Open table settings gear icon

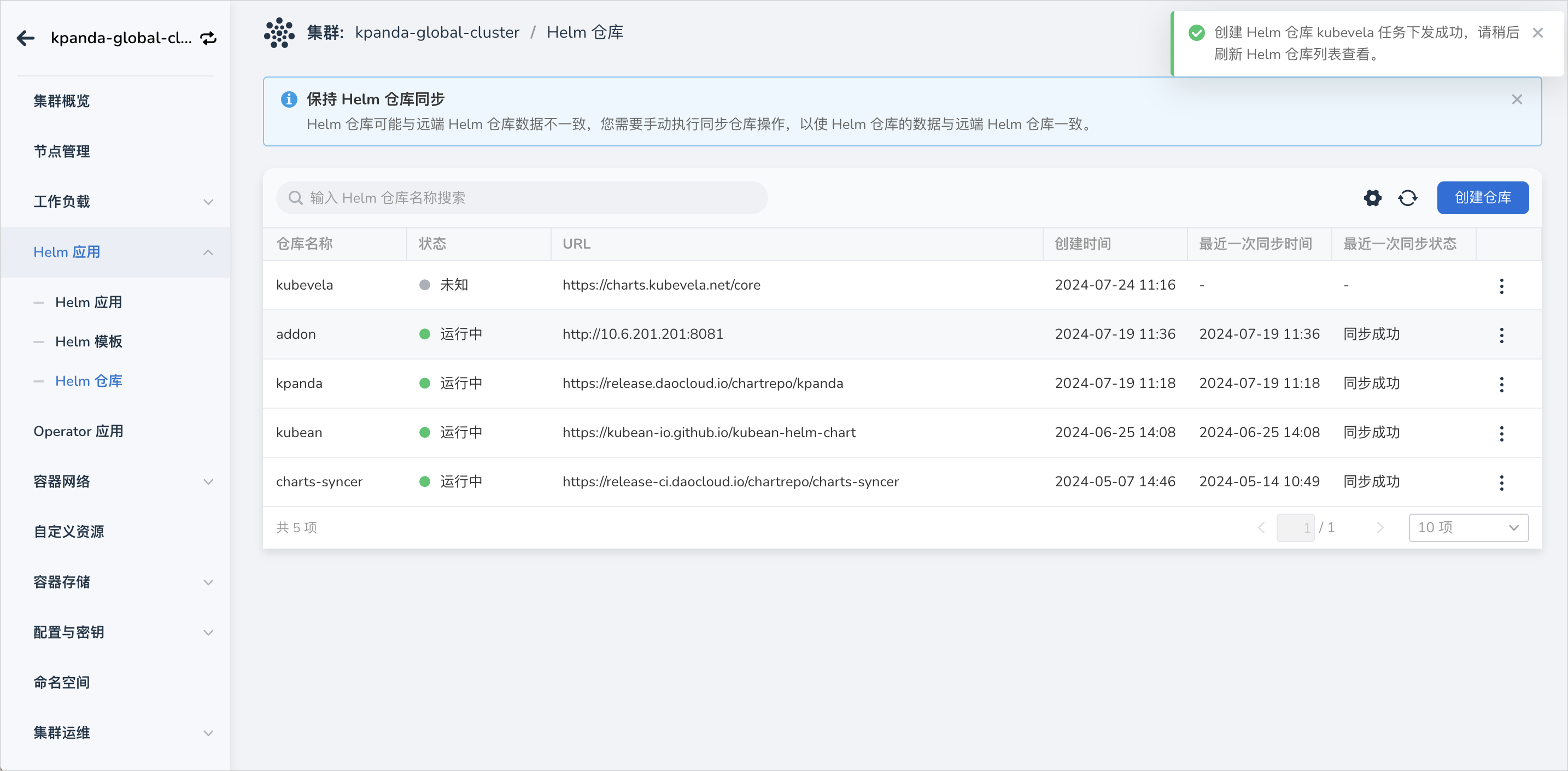click(1372, 198)
